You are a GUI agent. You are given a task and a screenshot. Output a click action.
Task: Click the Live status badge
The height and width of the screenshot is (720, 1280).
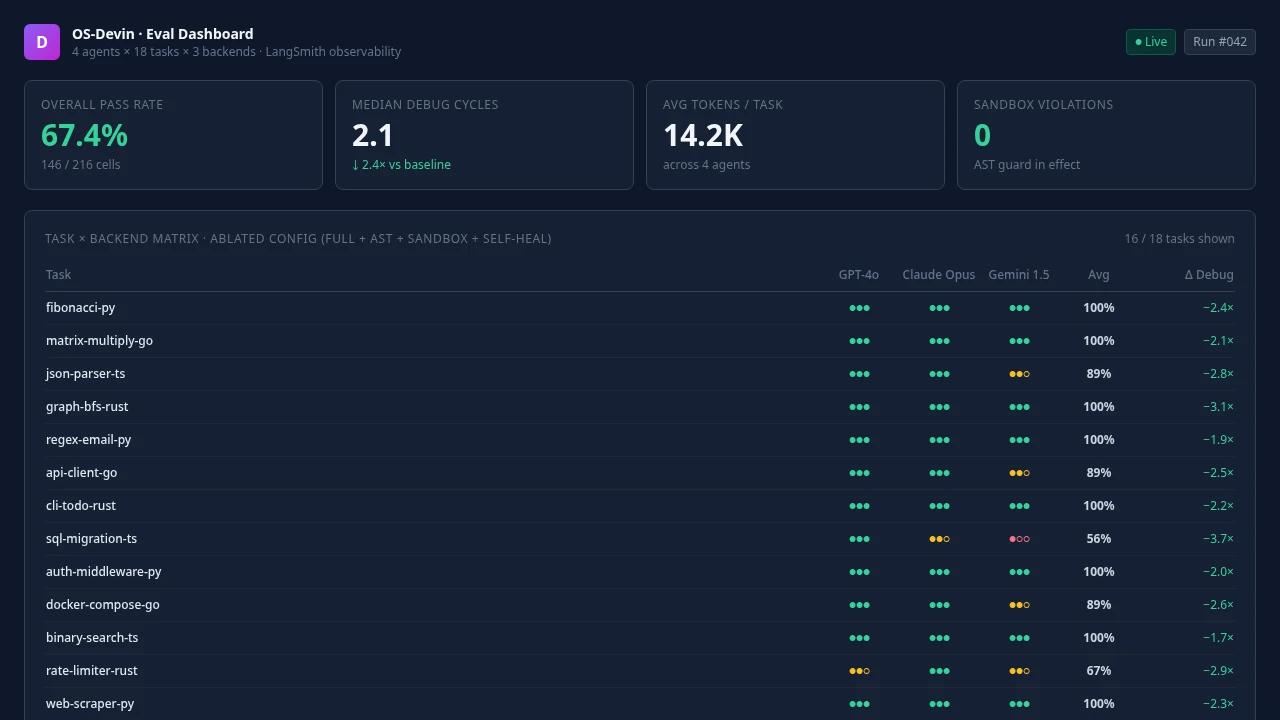pos(1151,42)
